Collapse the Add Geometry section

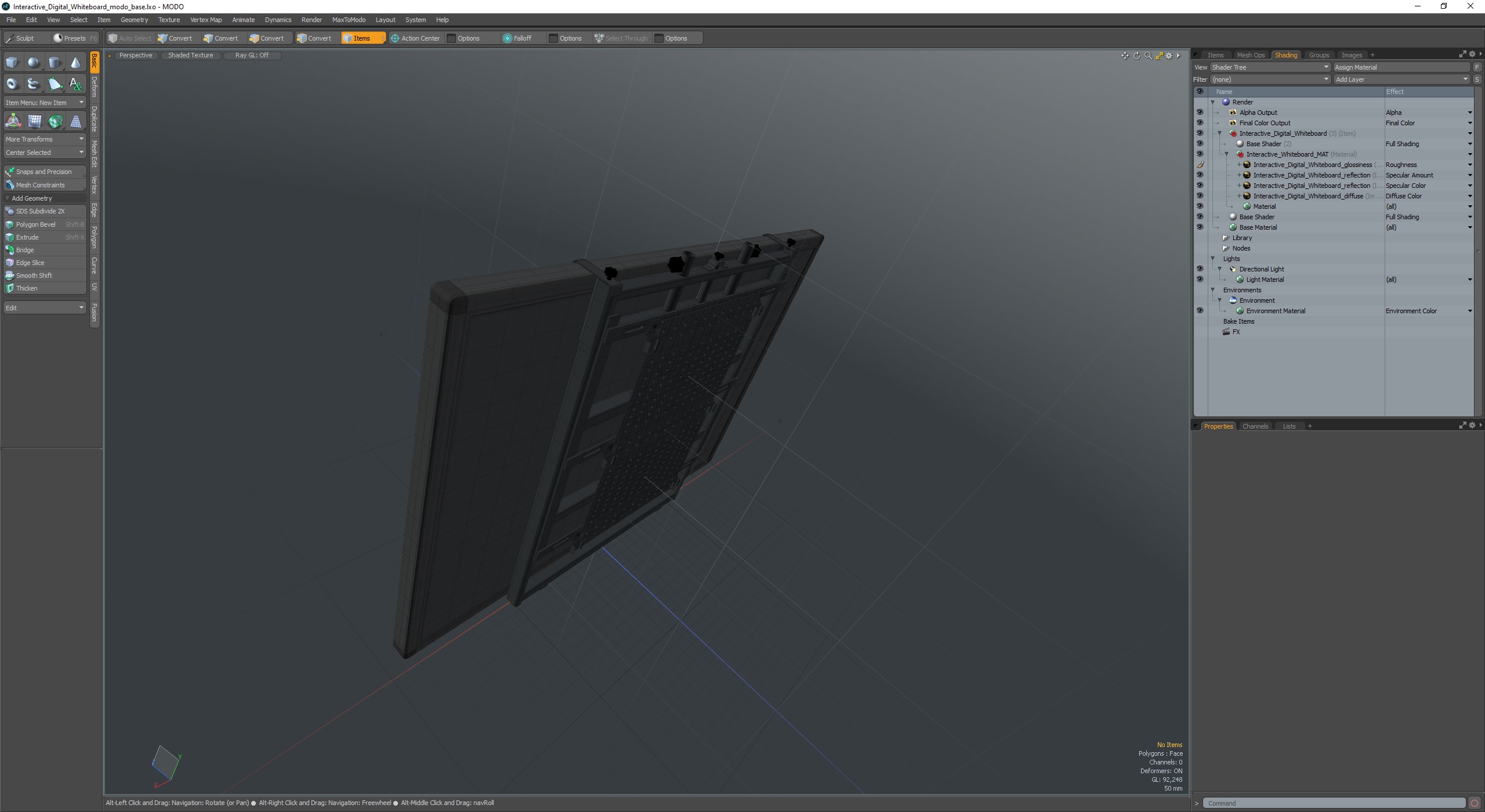pyautogui.click(x=7, y=198)
